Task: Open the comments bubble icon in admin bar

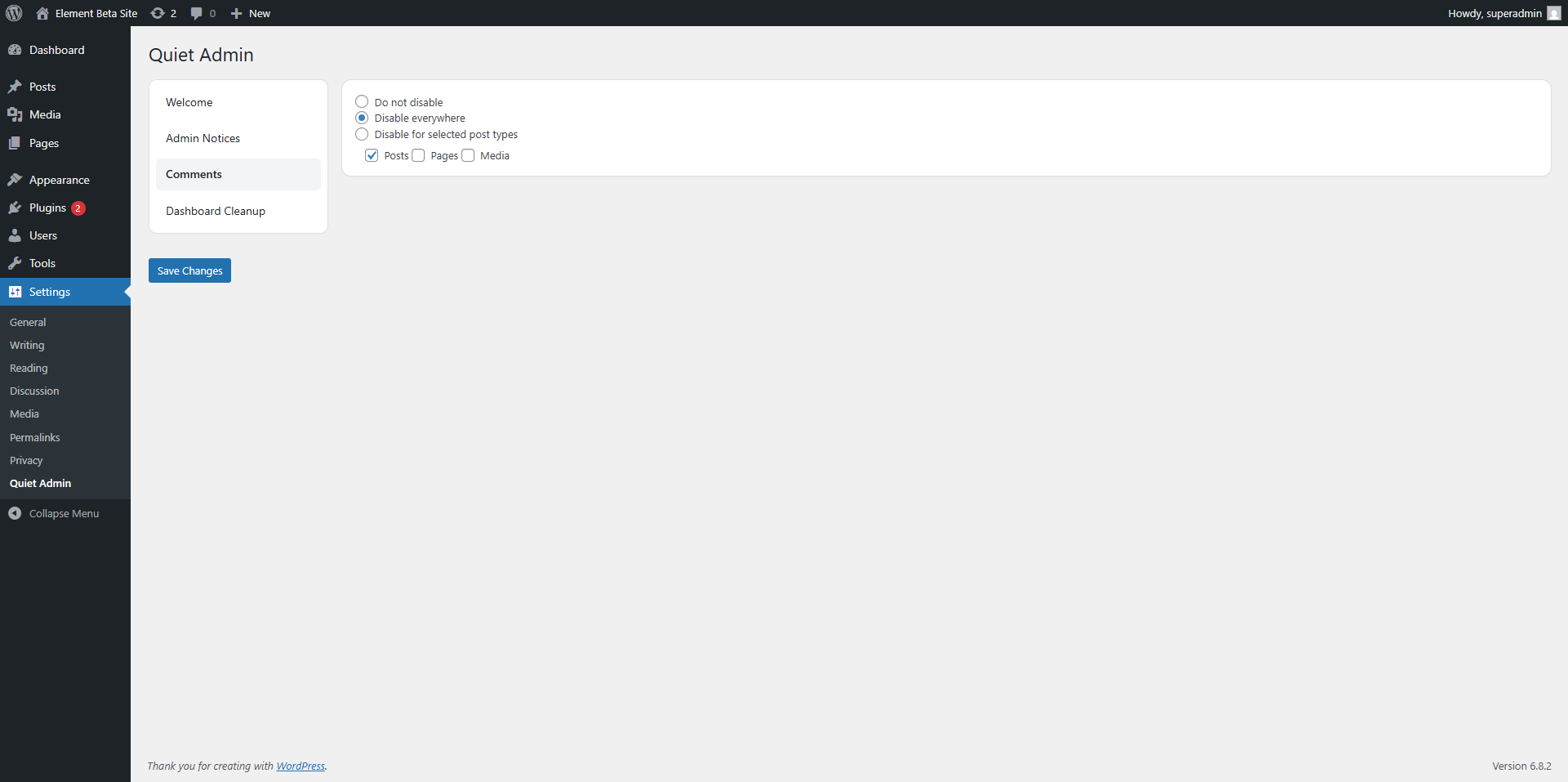Action: pos(197,13)
